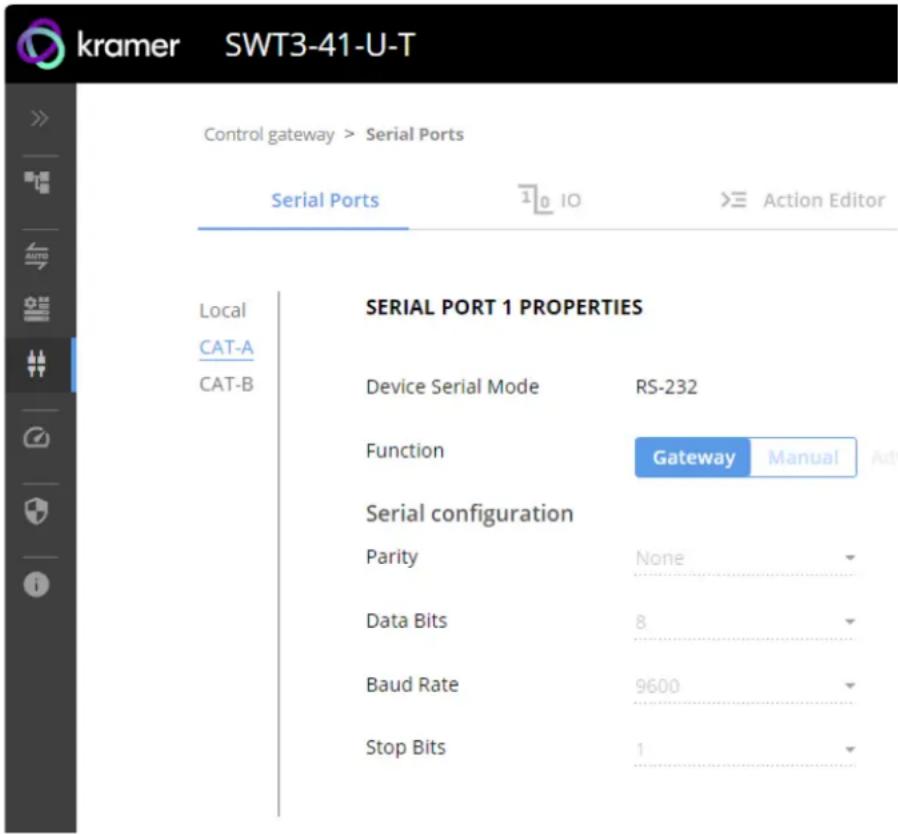Click SERIAL PORT 1 PROPERTIES heading
The height and width of the screenshot is (834, 898).
point(504,308)
